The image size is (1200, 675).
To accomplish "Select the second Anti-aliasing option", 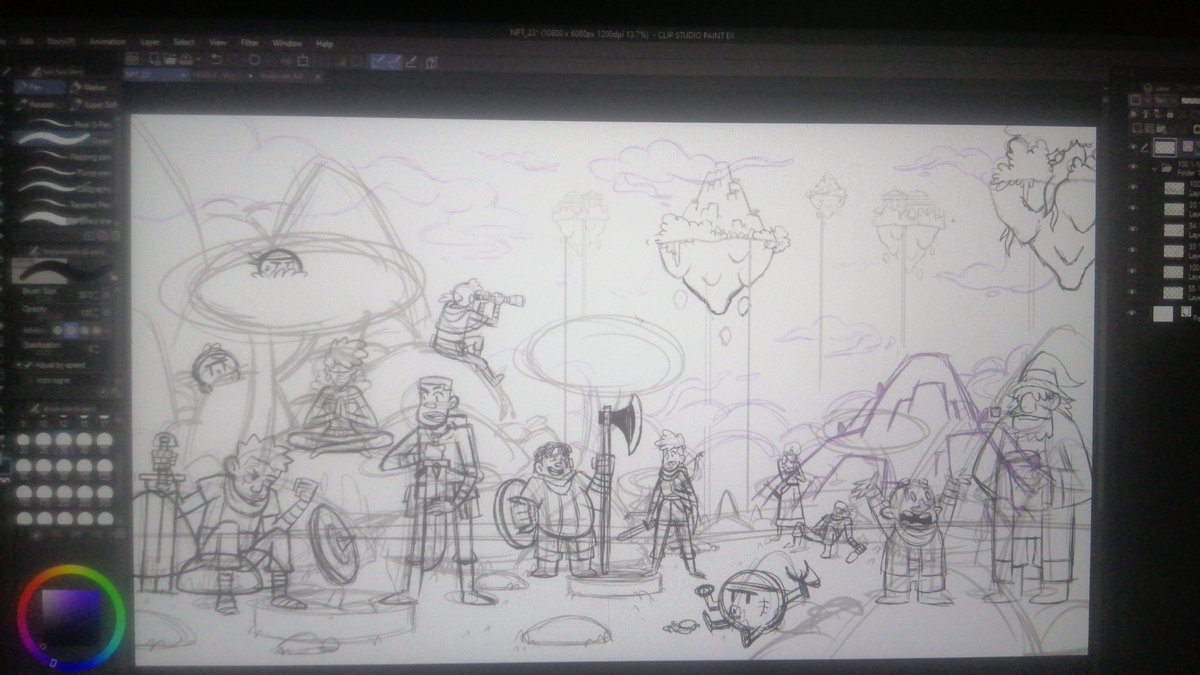I will click(70, 330).
